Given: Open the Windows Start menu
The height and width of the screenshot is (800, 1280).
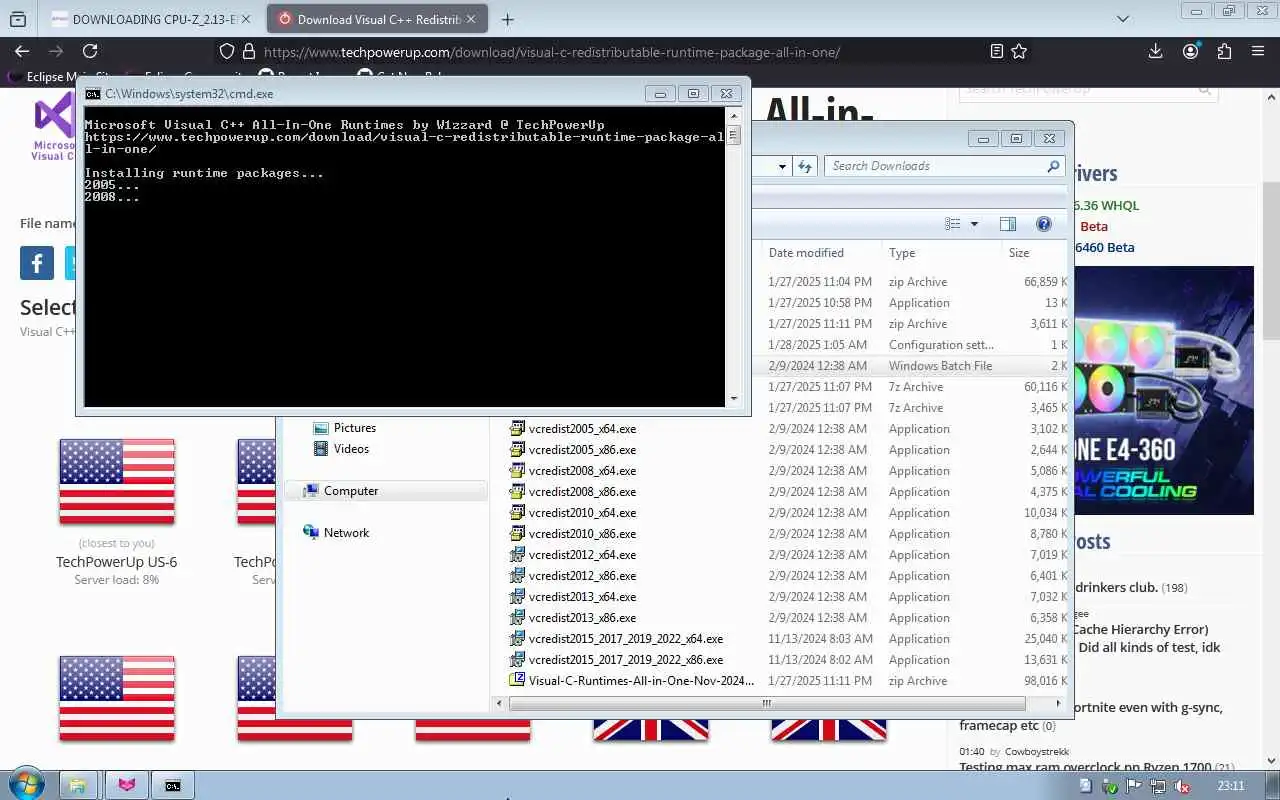Looking at the screenshot, I should tap(25, 785).
